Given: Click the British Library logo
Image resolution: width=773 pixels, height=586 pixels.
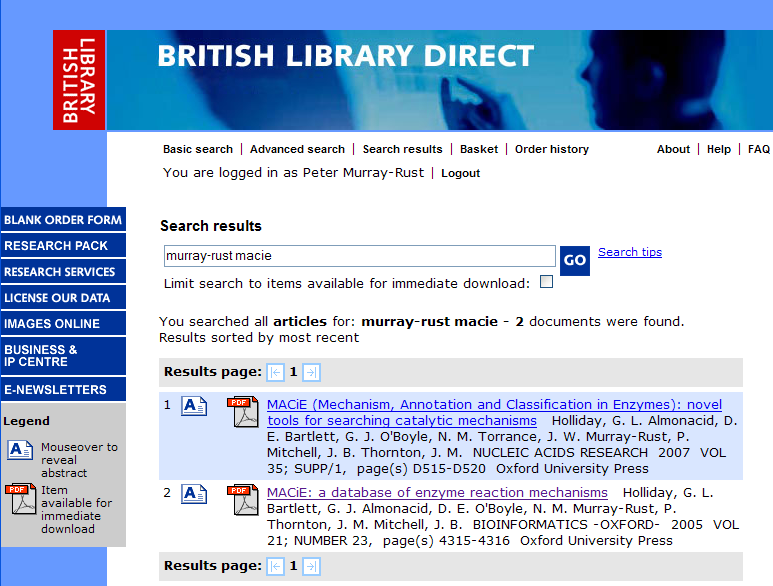Looking at the screenshot, I should [x=79, y=80].
